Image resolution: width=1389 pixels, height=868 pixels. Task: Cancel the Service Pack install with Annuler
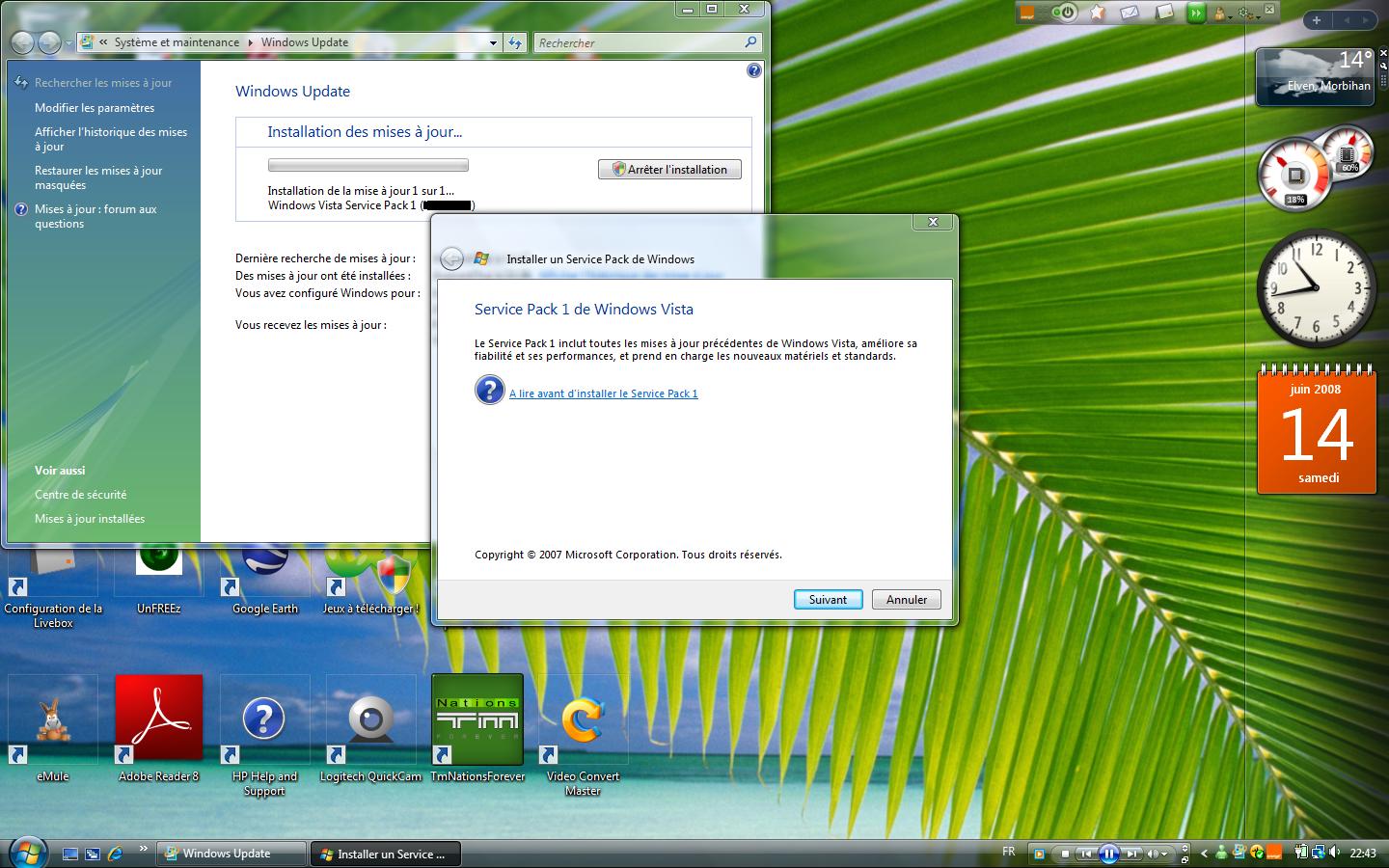[x=906, y=599]
